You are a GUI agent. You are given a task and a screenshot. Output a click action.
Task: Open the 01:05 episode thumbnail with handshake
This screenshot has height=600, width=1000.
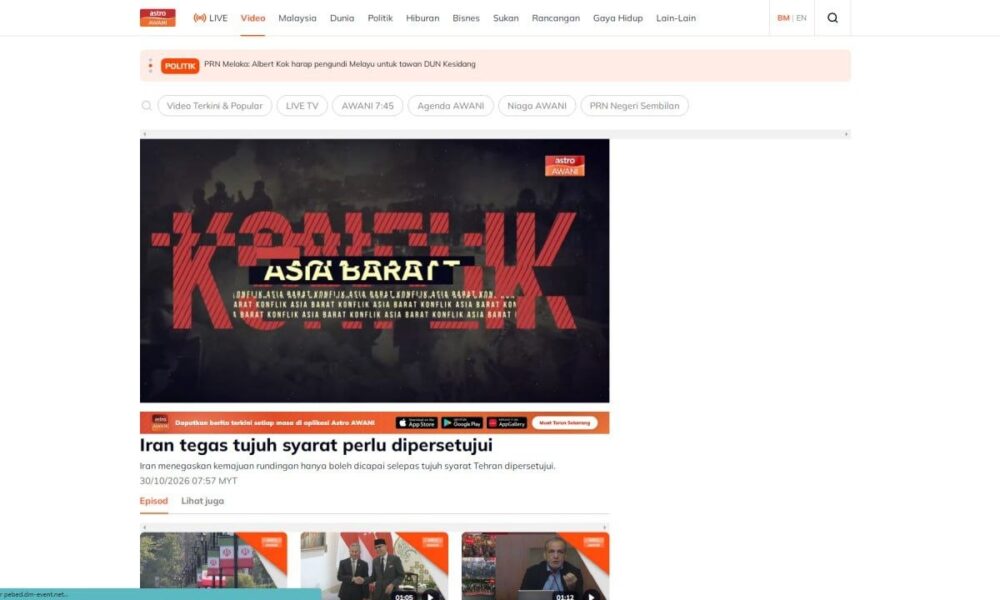pos(374,566)
